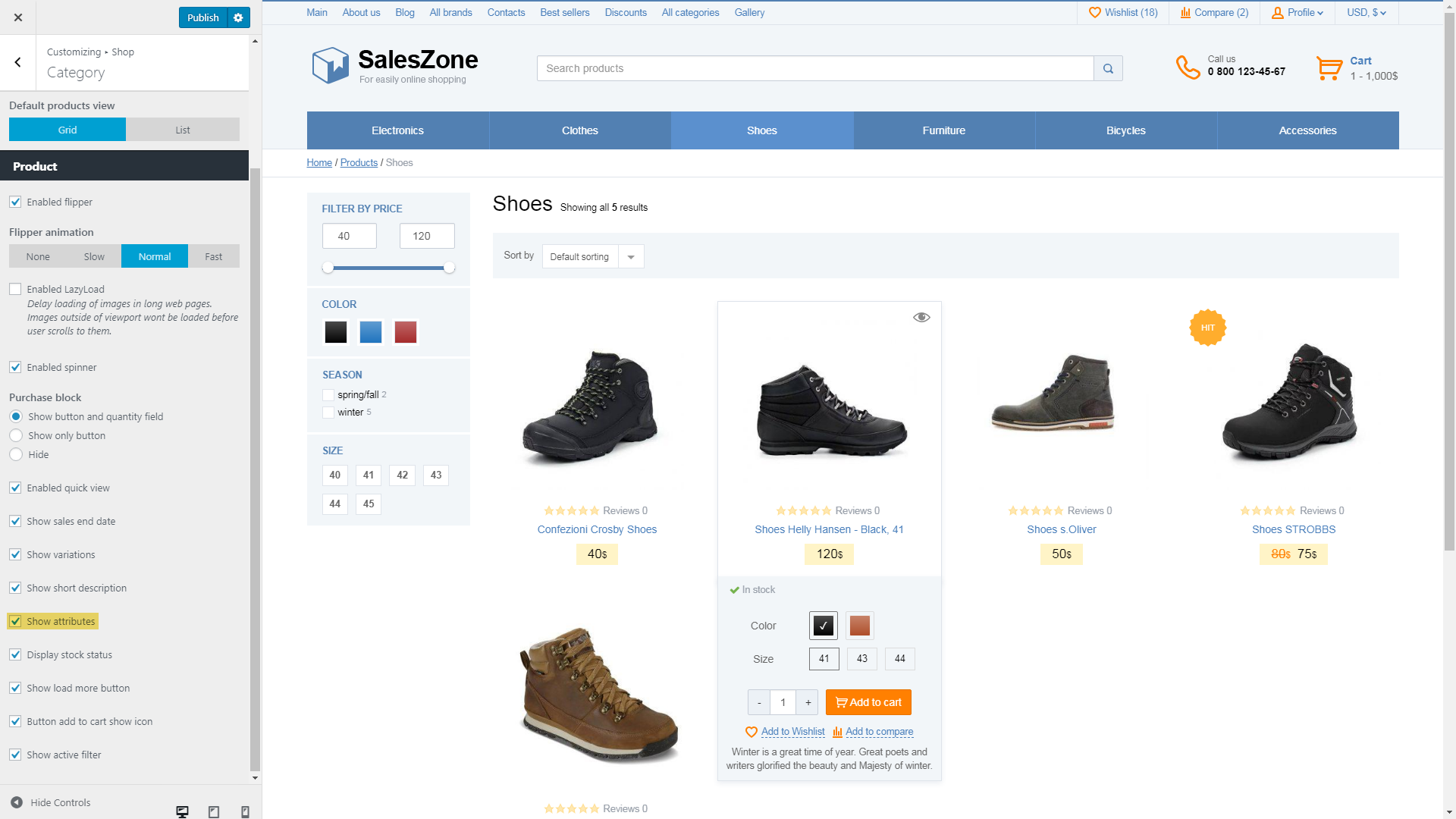
Task: Open the Electronics category tab
Action: click(x=398, y=130)
